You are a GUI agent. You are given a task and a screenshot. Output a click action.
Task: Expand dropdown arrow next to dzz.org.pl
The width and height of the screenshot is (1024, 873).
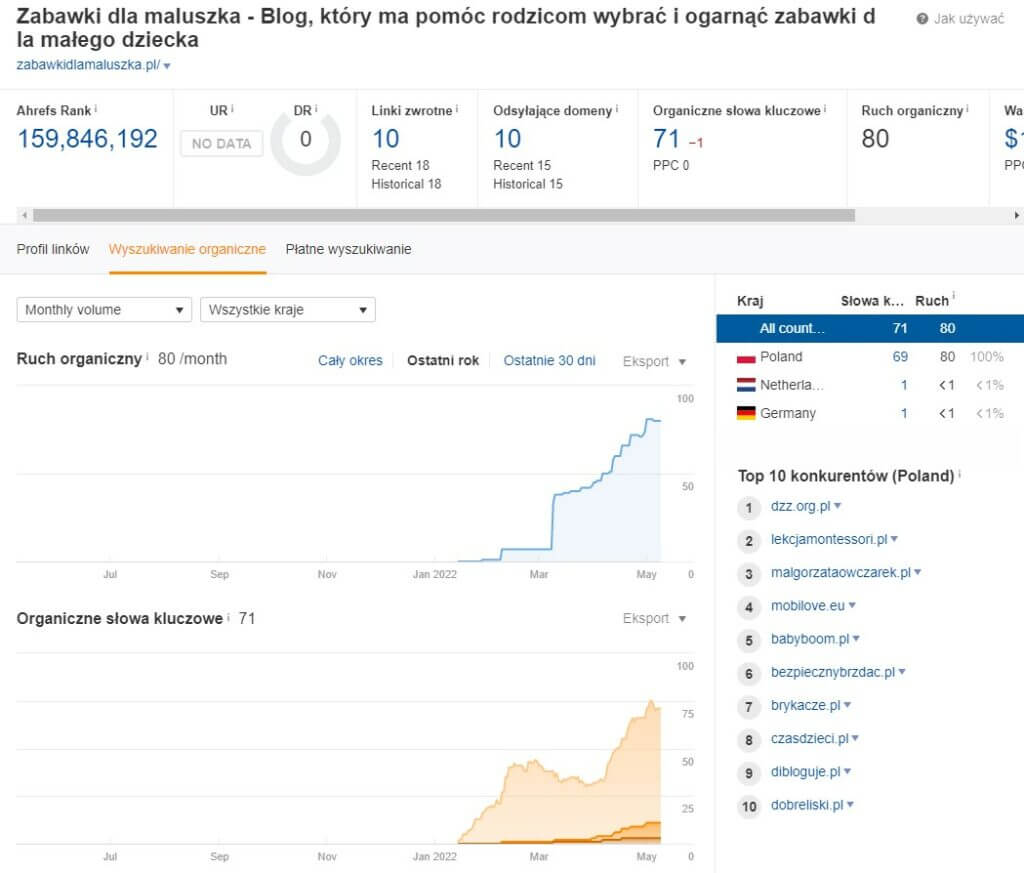coord(838,506)
